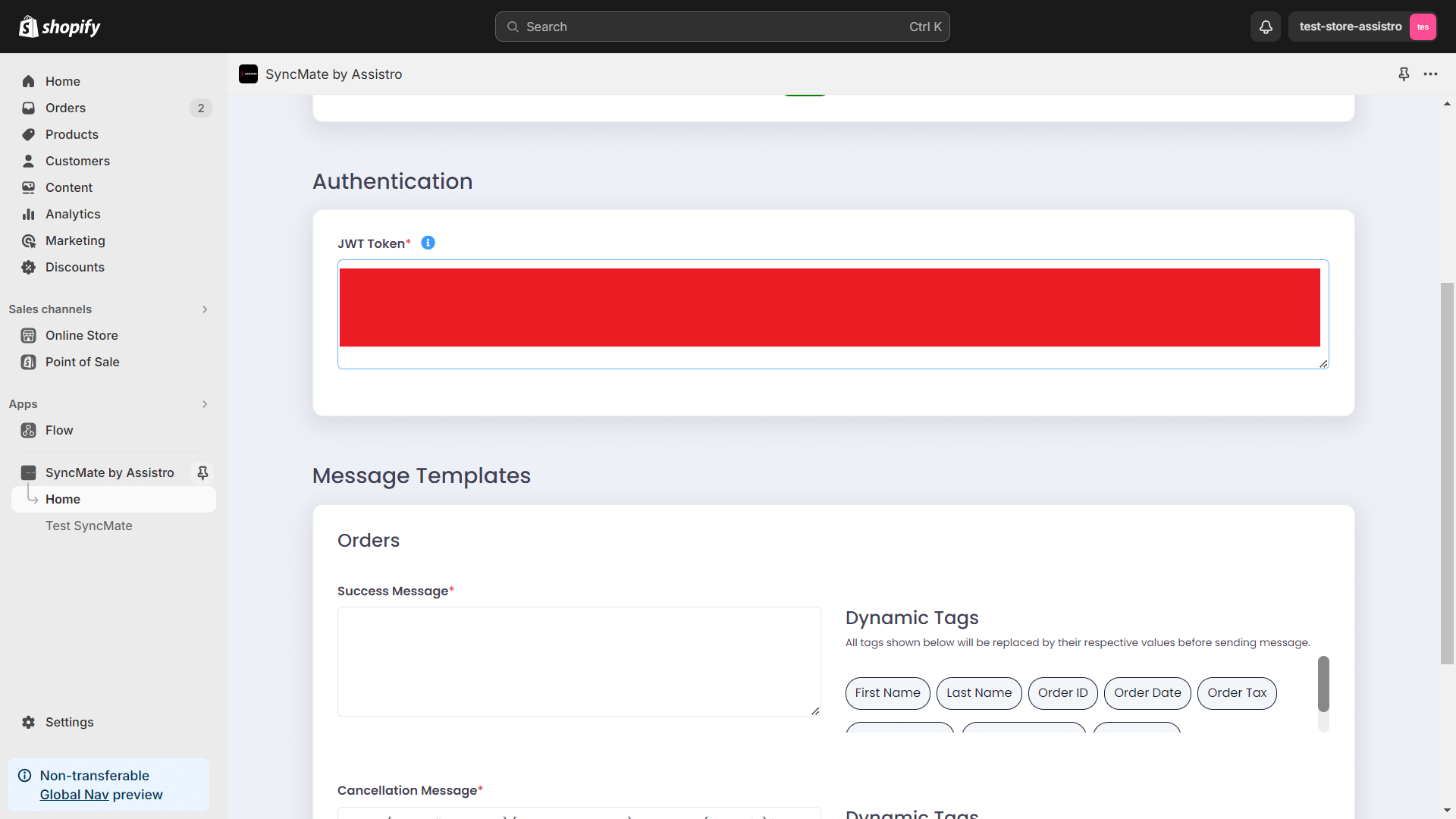Insert the First Name dynamic tag
The width and height of the screenshot is (1456, 819).
[x=887, y=693]
